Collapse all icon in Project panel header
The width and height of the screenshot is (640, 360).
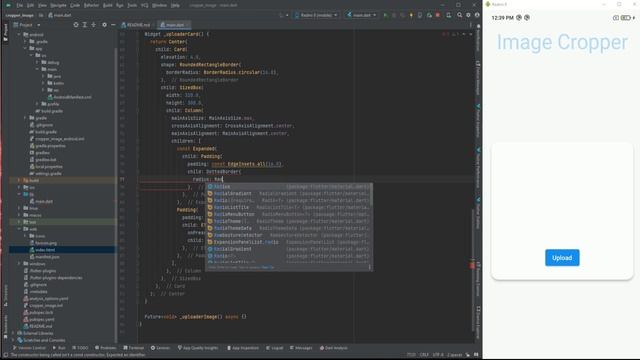click(x=93, y=25)
